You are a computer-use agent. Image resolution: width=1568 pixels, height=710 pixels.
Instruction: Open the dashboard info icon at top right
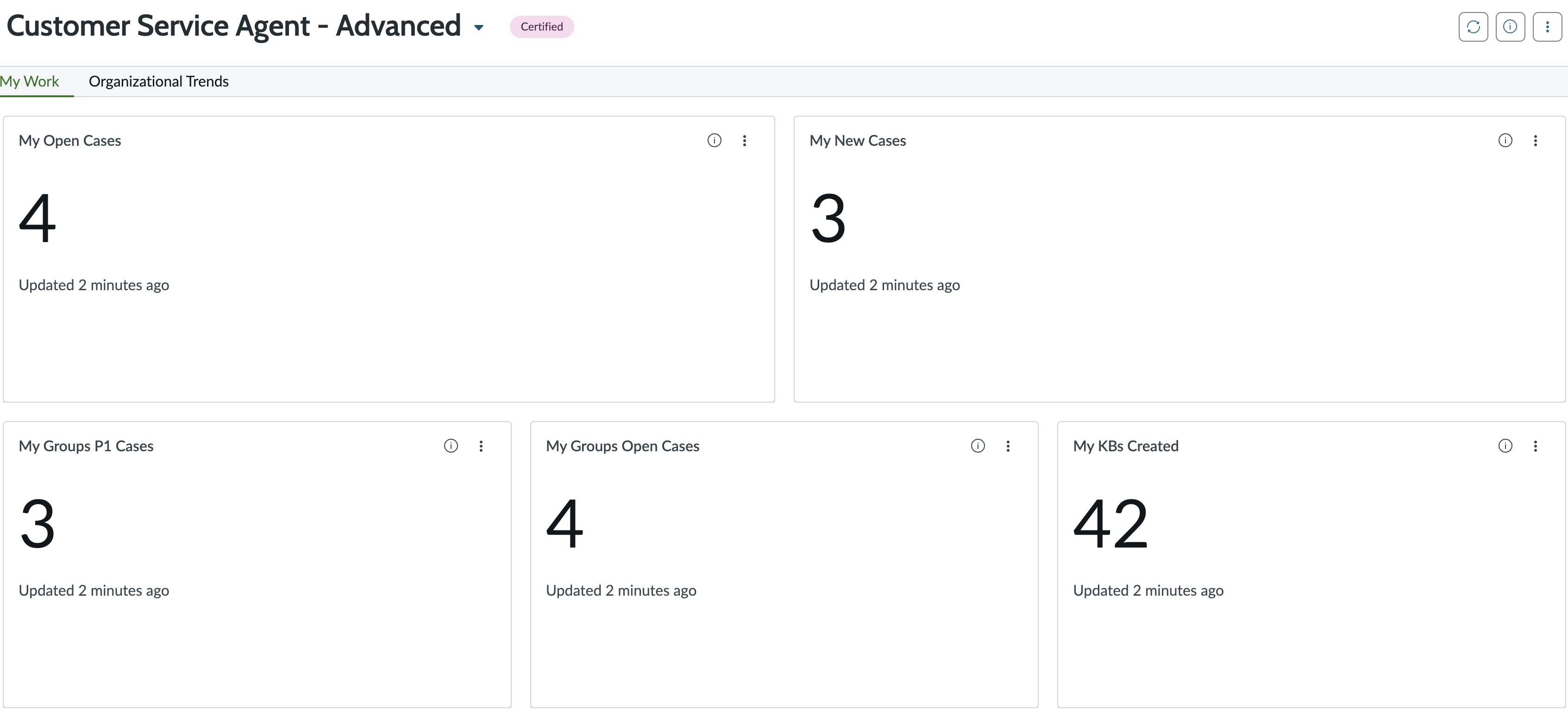[1510, 27]
